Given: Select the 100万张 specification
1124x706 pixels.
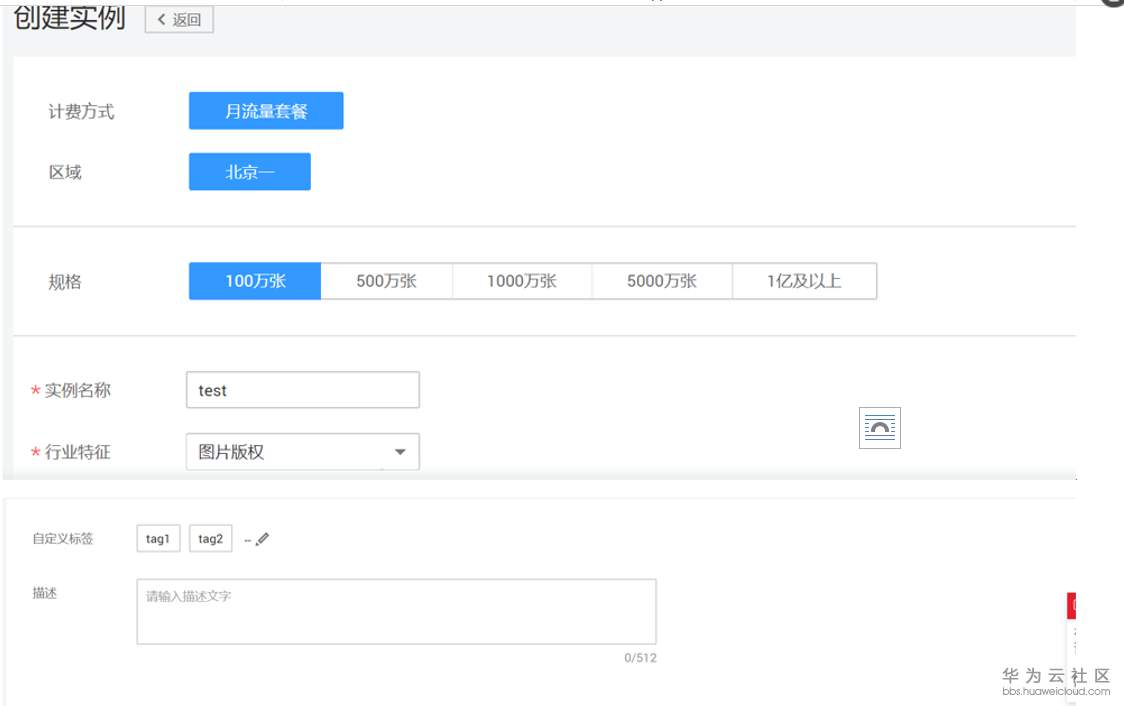Looking at the screenshot, I should point(255,281).
